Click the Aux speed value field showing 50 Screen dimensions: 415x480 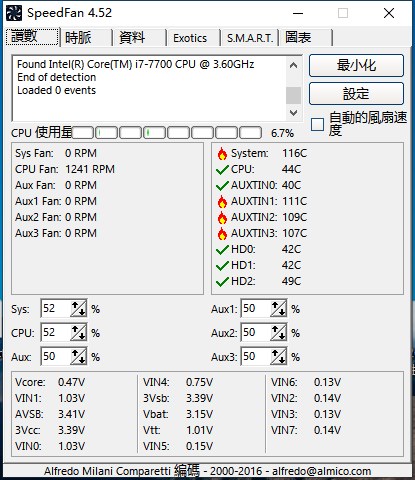pos(55,357)
